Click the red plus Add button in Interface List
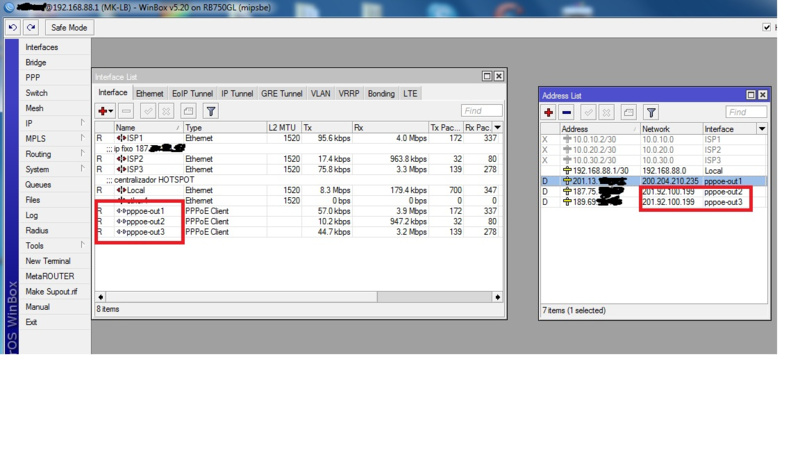The image size is (800, 450). [x=105, y=111]
